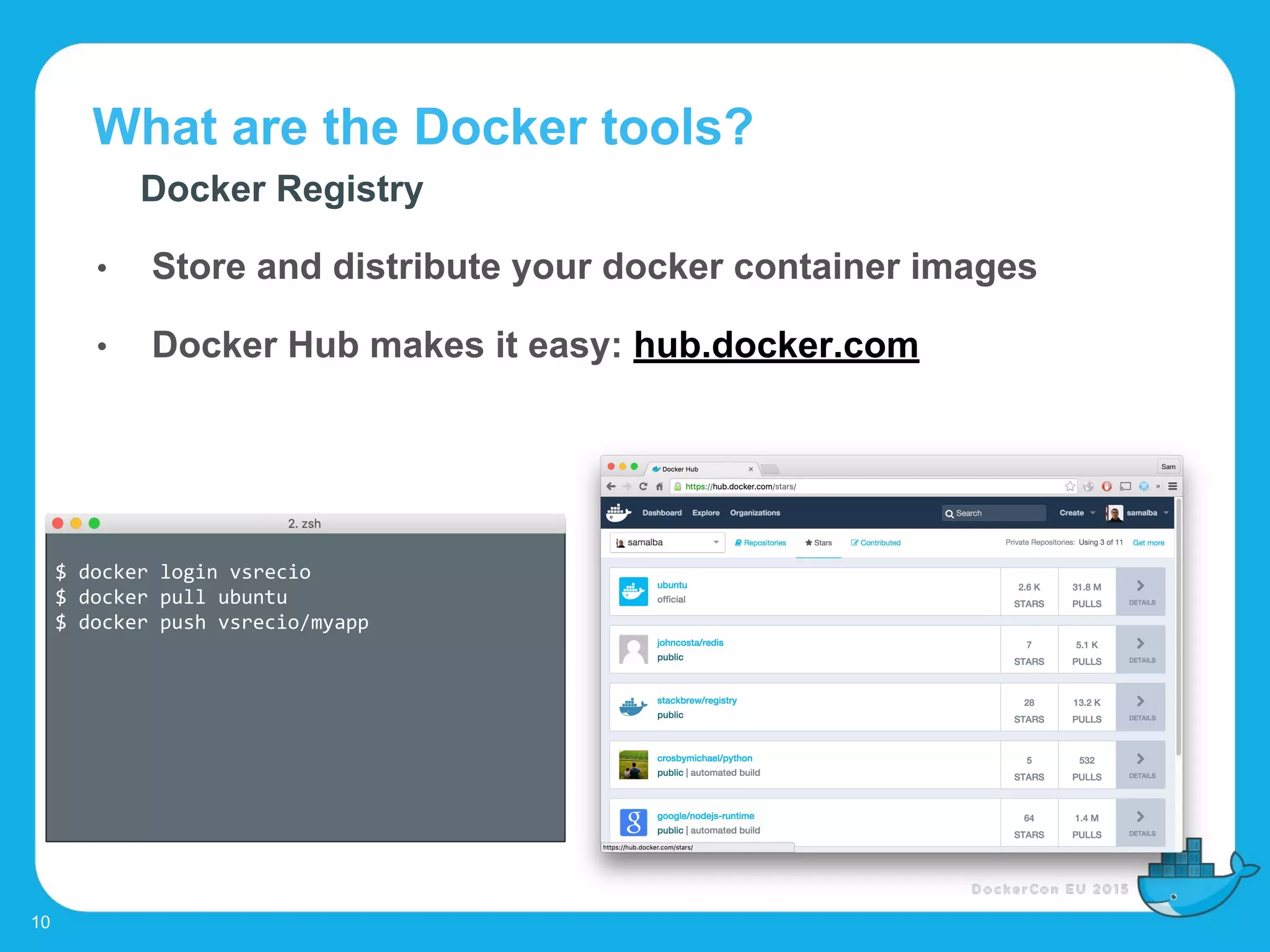
Task: Close the Docker Hub browser tab
Action: [x=750, y=469]
